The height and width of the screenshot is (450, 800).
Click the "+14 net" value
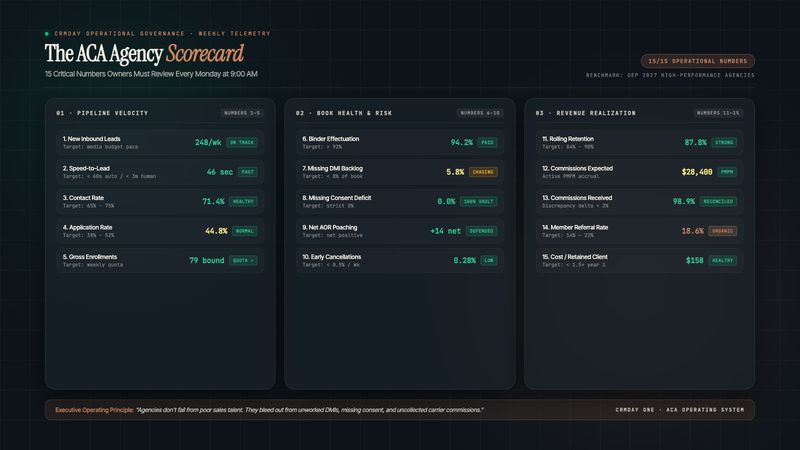[x=445, y=231]
